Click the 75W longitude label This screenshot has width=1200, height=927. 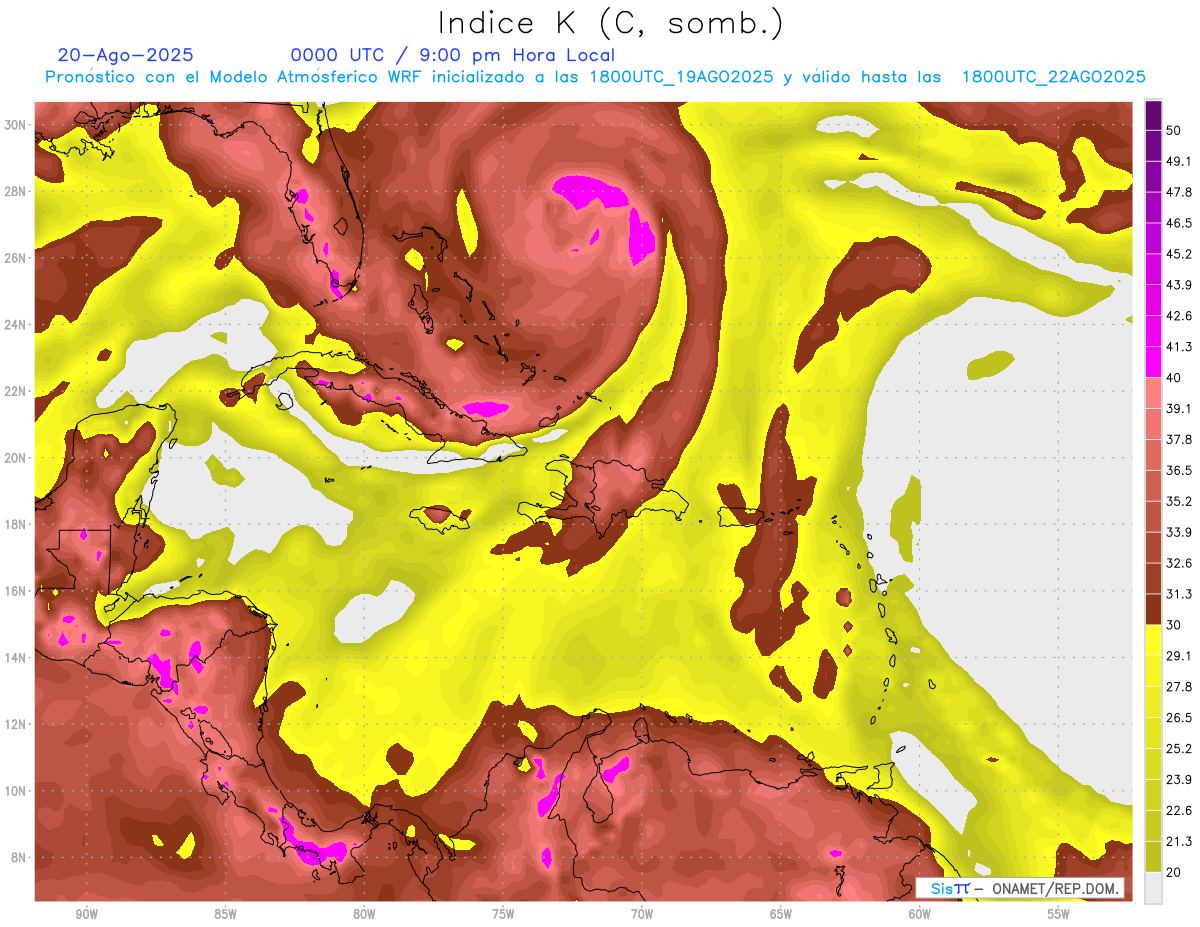(x=503, y=914)
